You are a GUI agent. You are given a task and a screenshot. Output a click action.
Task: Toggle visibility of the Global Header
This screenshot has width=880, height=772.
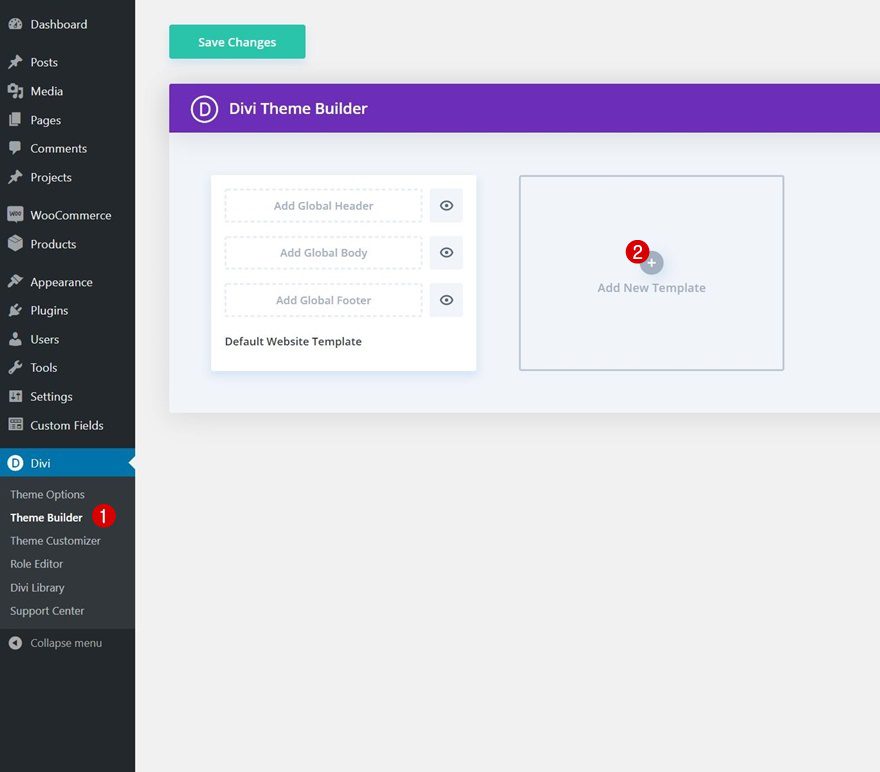click(445, 205)
